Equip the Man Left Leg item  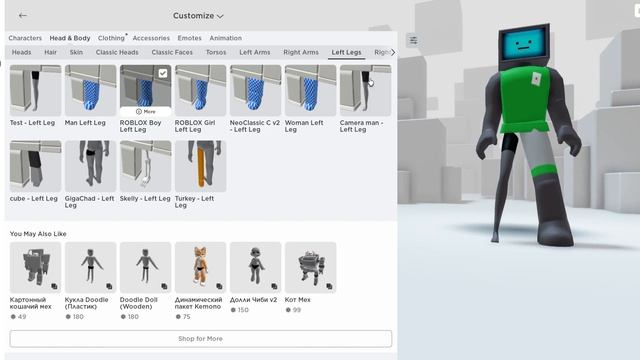coord(91,90)
